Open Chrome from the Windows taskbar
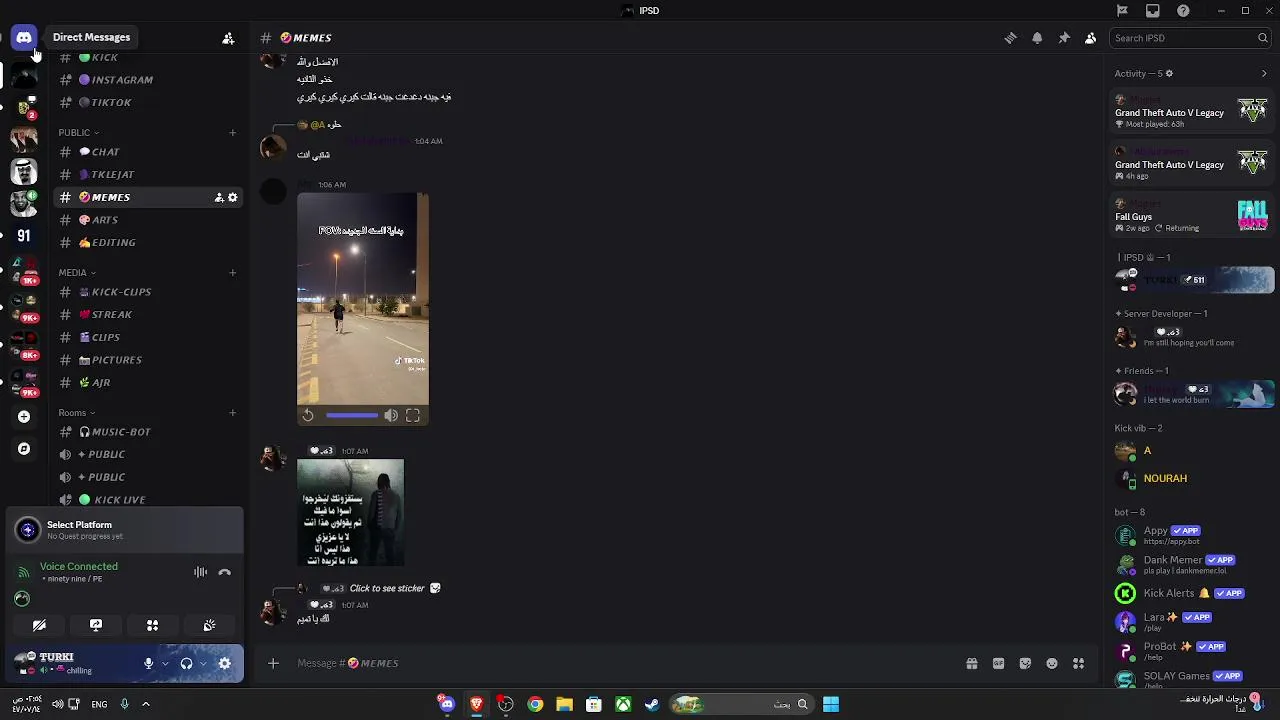Image resolution: width=1280 pixels, height=720 pixels. tap(535, 704)
